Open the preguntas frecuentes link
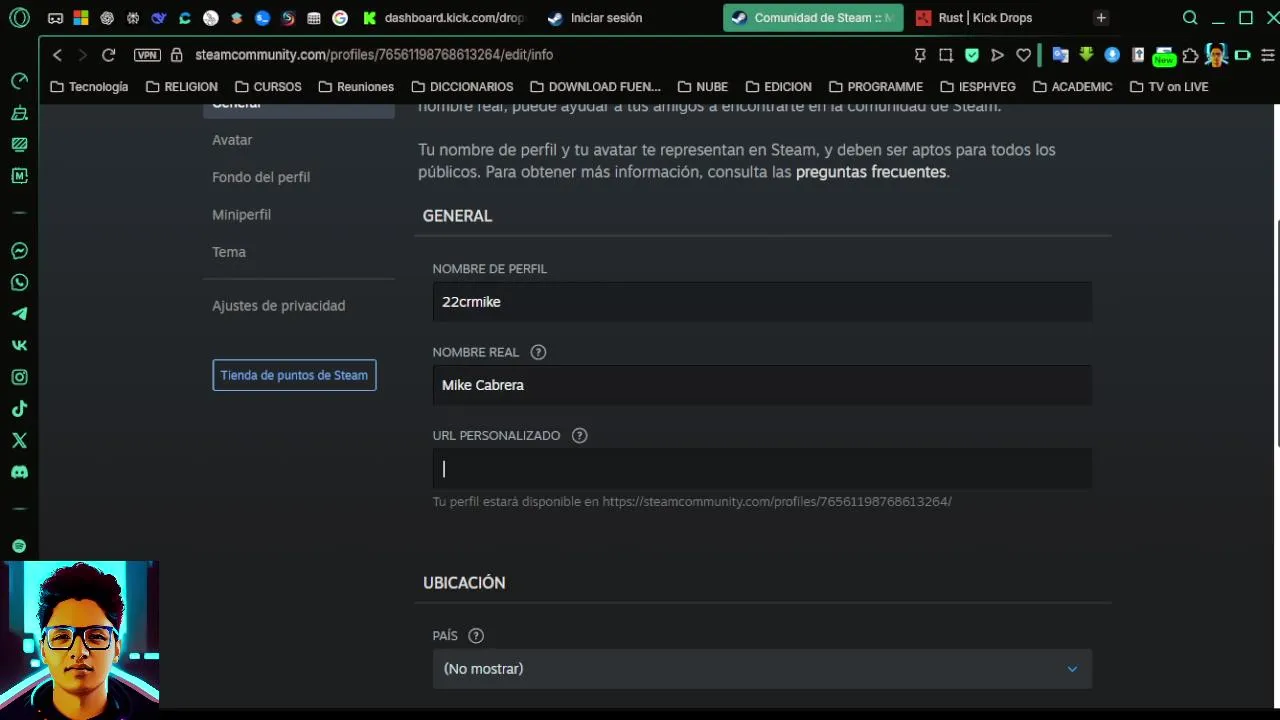The image size is (1280, 720). click(x=871, y=172)
